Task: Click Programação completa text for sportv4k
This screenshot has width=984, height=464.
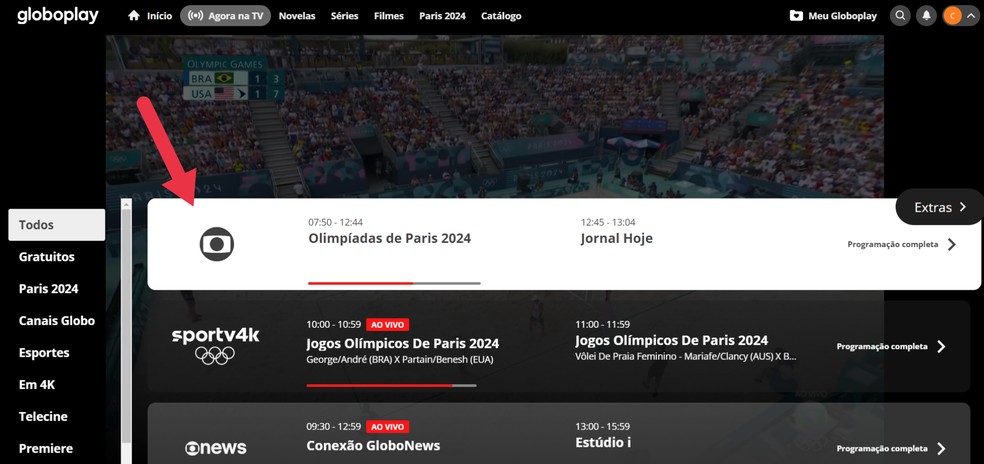Action: 882,347
